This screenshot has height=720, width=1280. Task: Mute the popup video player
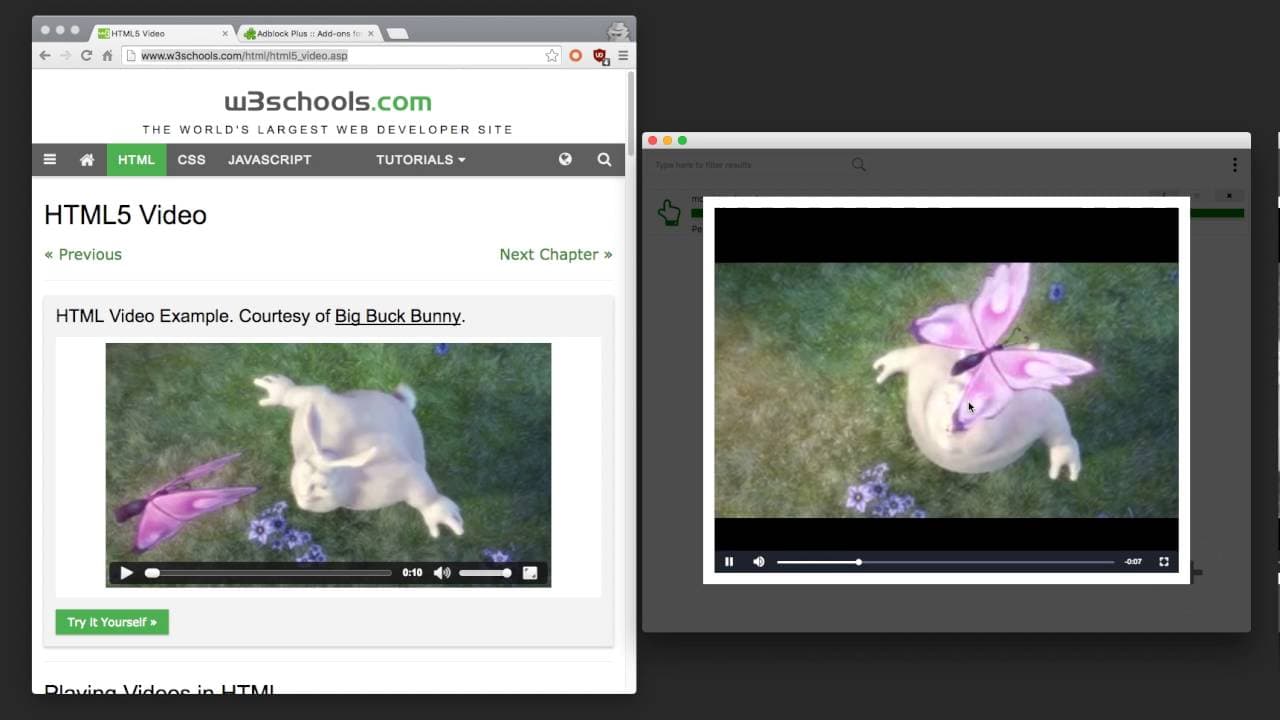759,562
